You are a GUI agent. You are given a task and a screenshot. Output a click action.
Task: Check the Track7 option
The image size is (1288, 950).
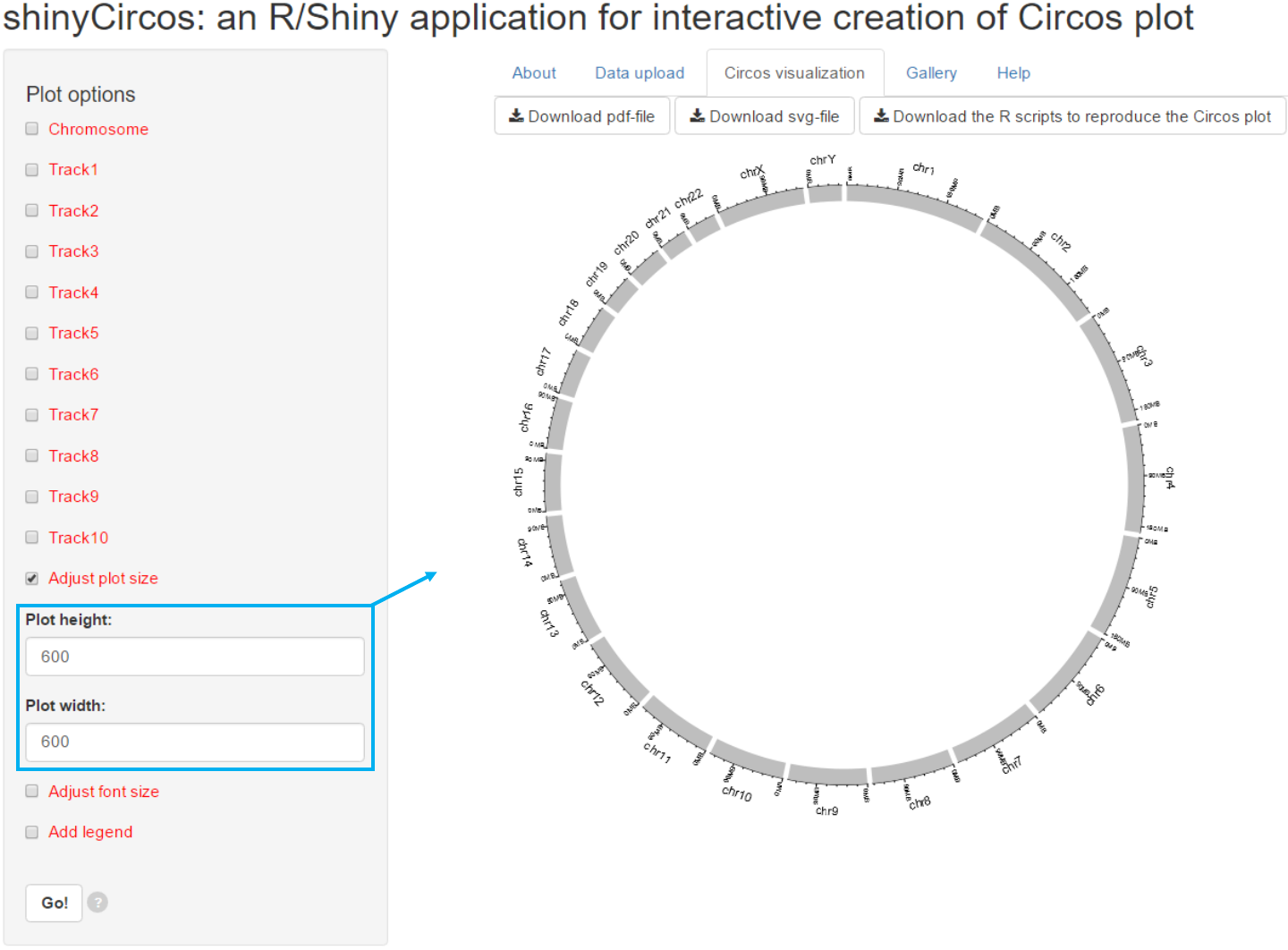coord(32,415)
